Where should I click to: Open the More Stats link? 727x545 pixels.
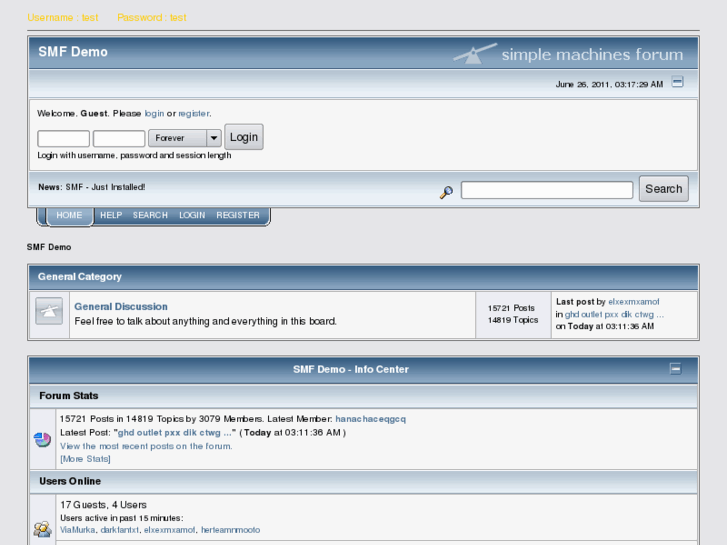(85, 459)
